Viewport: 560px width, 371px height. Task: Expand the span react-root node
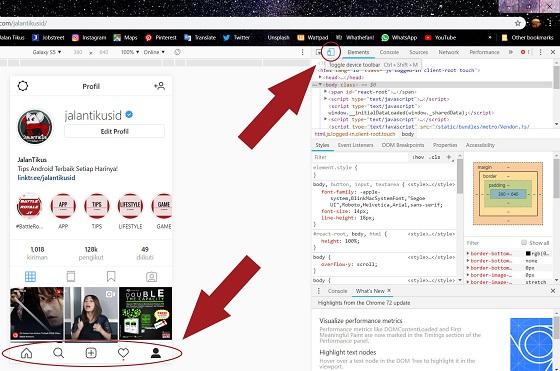(x=325, y=92)
